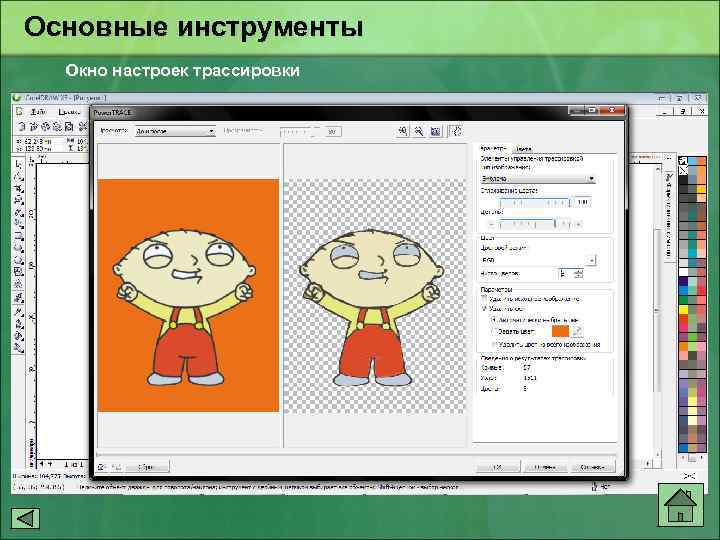The height and width of the screenshot is (540, 720).
Task: Click the slide's green home icon
Action: (x=681, y=505)
